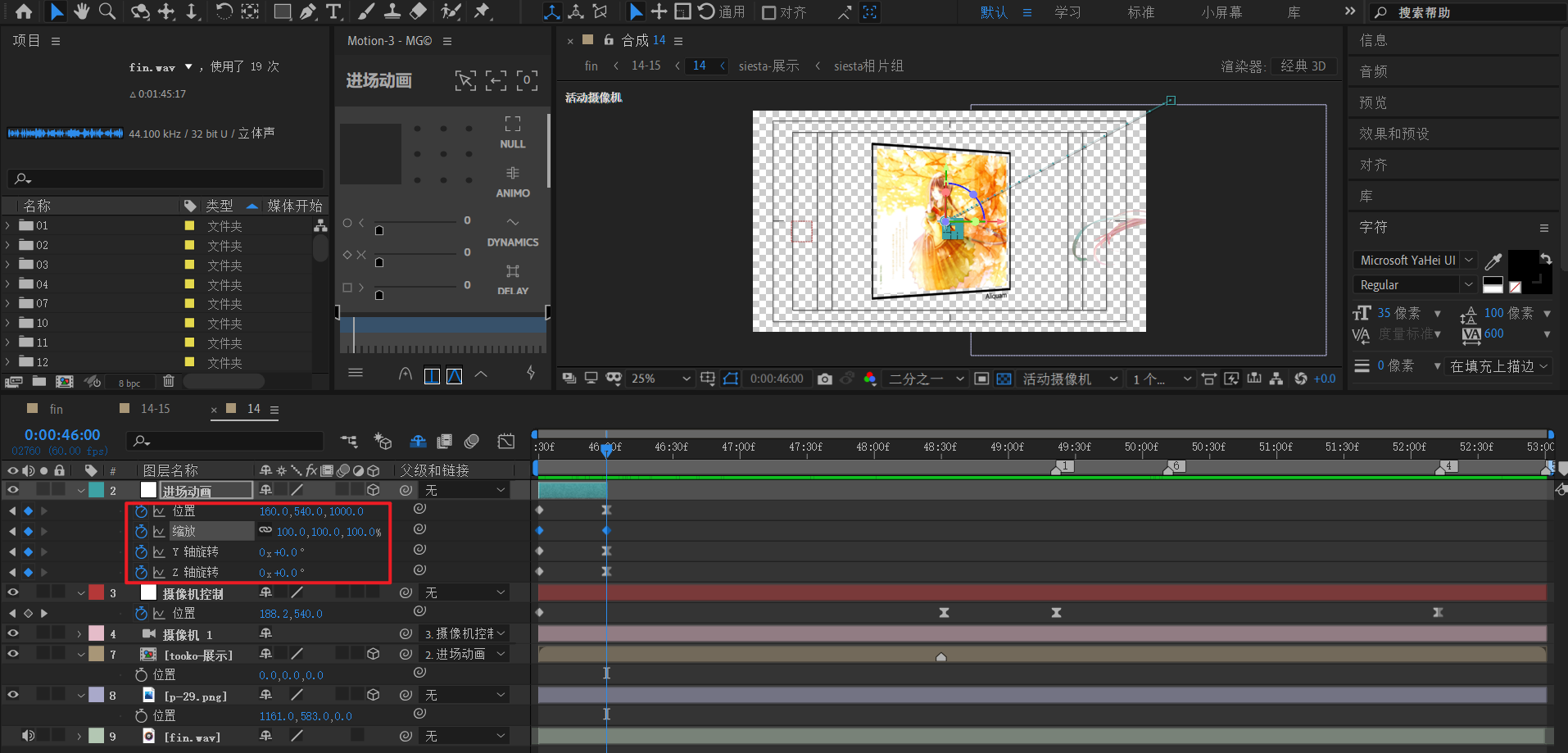Select the Pen tool
This screenshot has height=753, width=1568.
[x=308, y=11]
